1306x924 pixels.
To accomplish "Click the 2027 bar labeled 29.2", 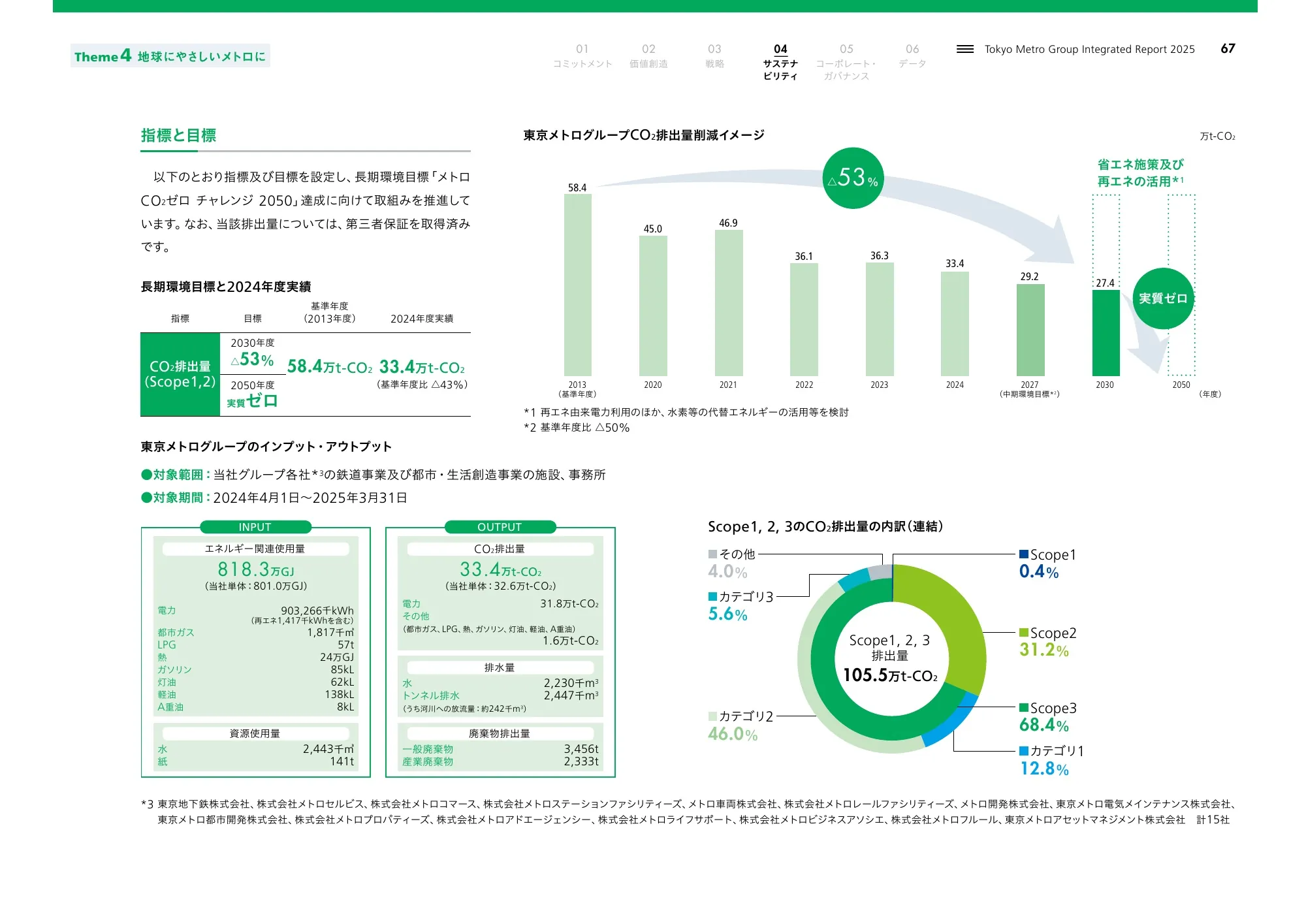I will click(x=1030, y=330).
